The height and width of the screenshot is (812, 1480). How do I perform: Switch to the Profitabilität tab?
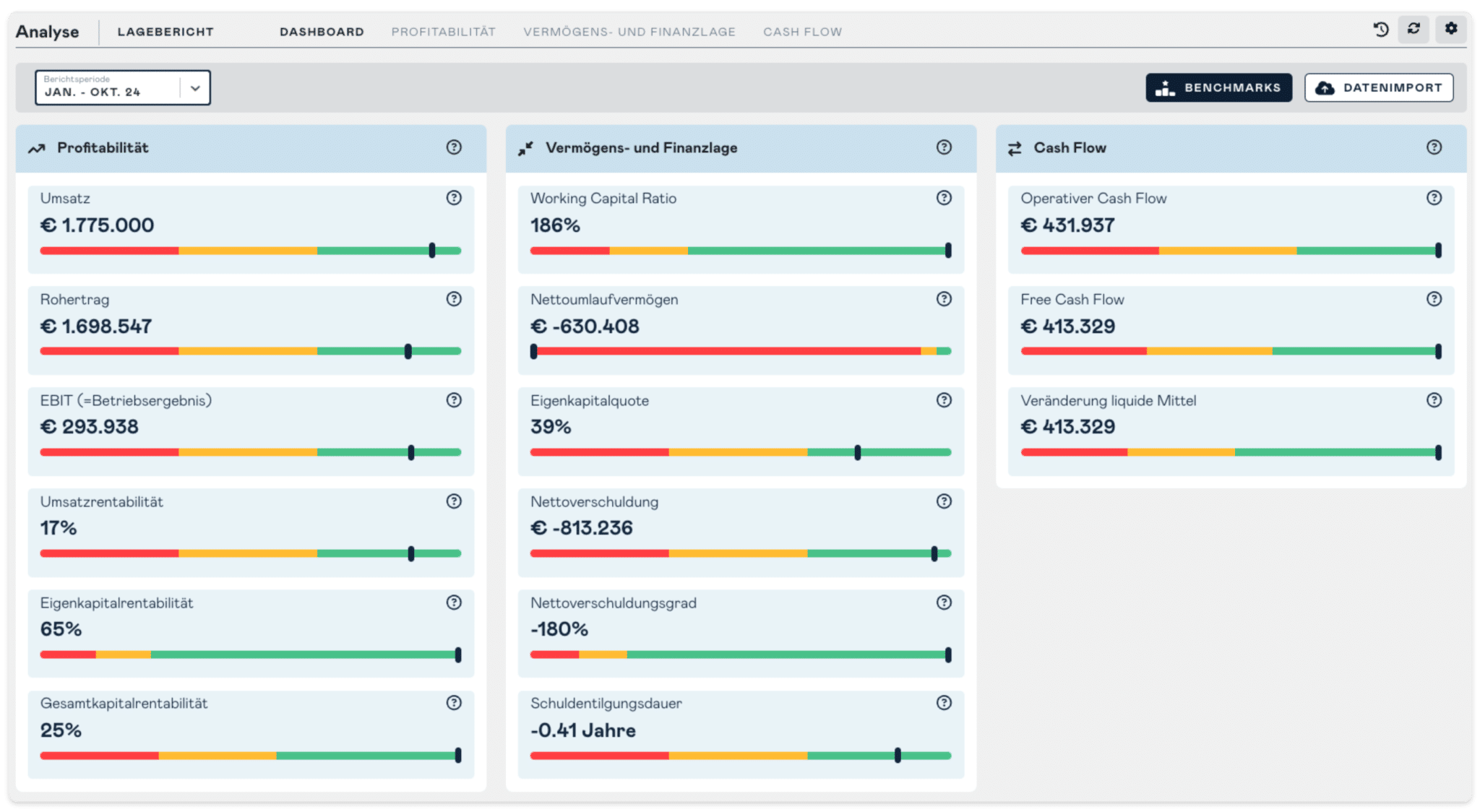click(x=444, y=32)
